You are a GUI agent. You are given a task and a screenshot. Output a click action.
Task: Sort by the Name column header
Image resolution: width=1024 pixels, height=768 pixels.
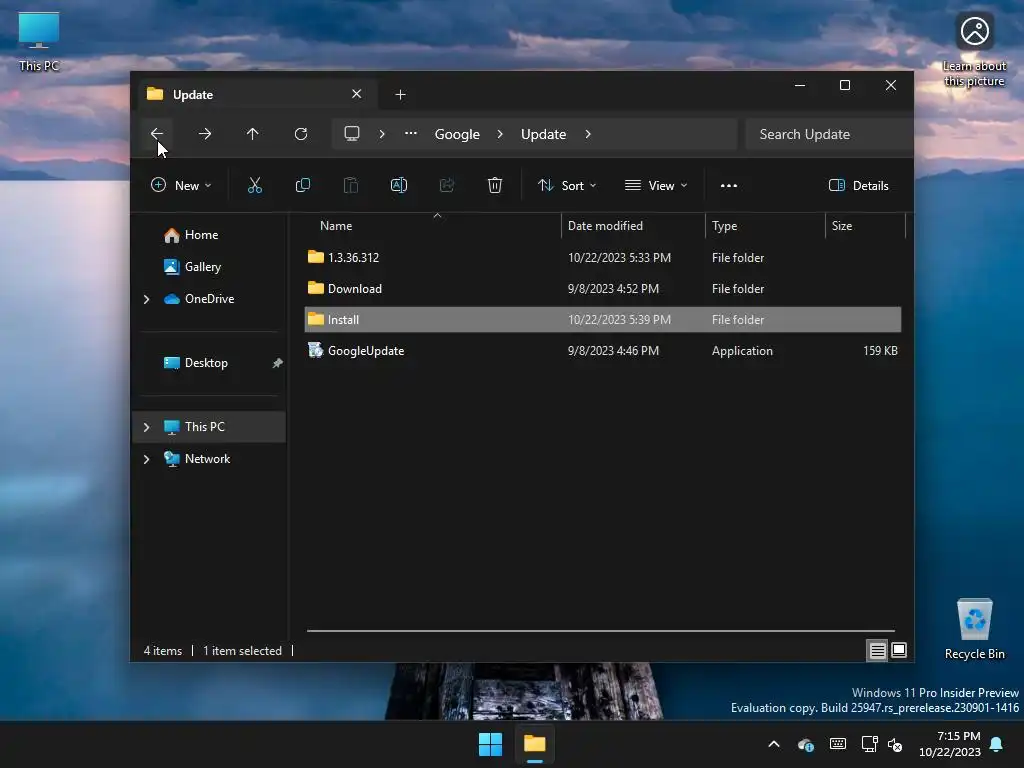(433, 226)
